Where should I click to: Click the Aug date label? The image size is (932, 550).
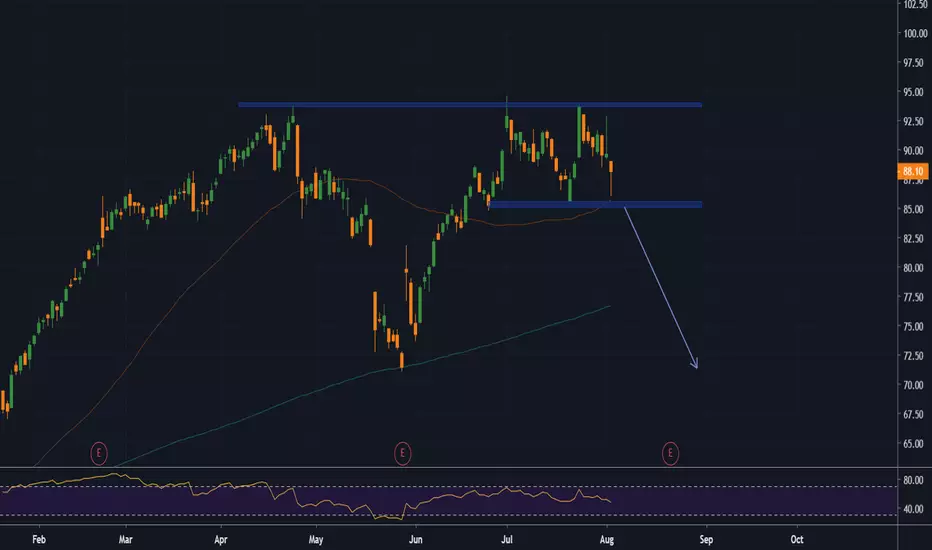(x=607, y=540)
